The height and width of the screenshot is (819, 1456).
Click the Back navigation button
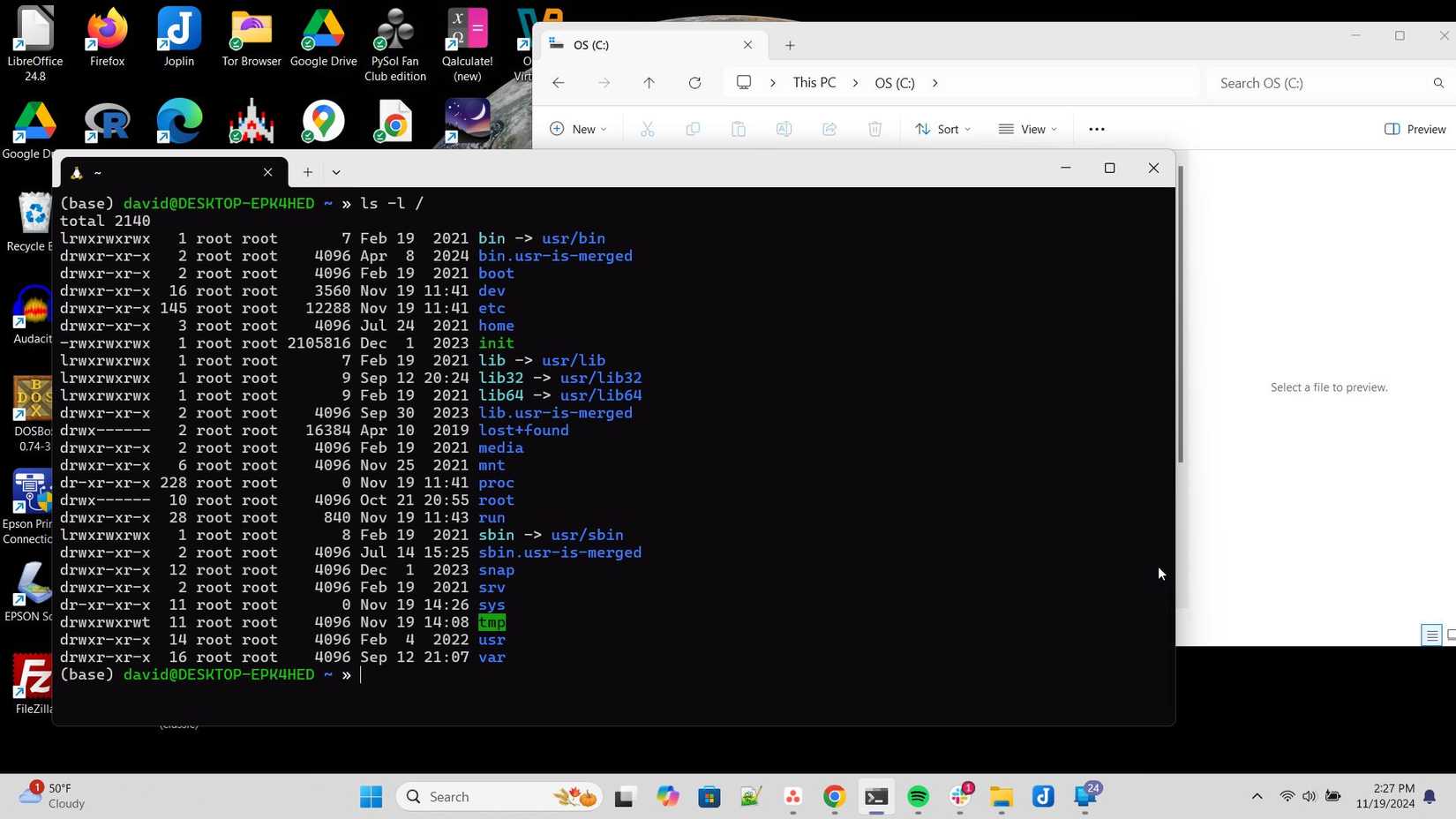click(x=558, y=82)
